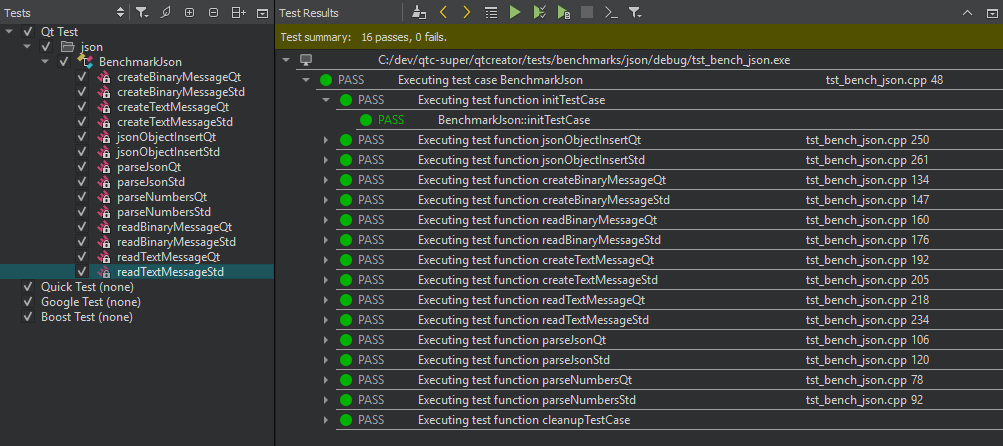Clear test results with the broom icon
Image resolution: width=1003 pixels, height=446 pixels.
(x=419, y=13)
